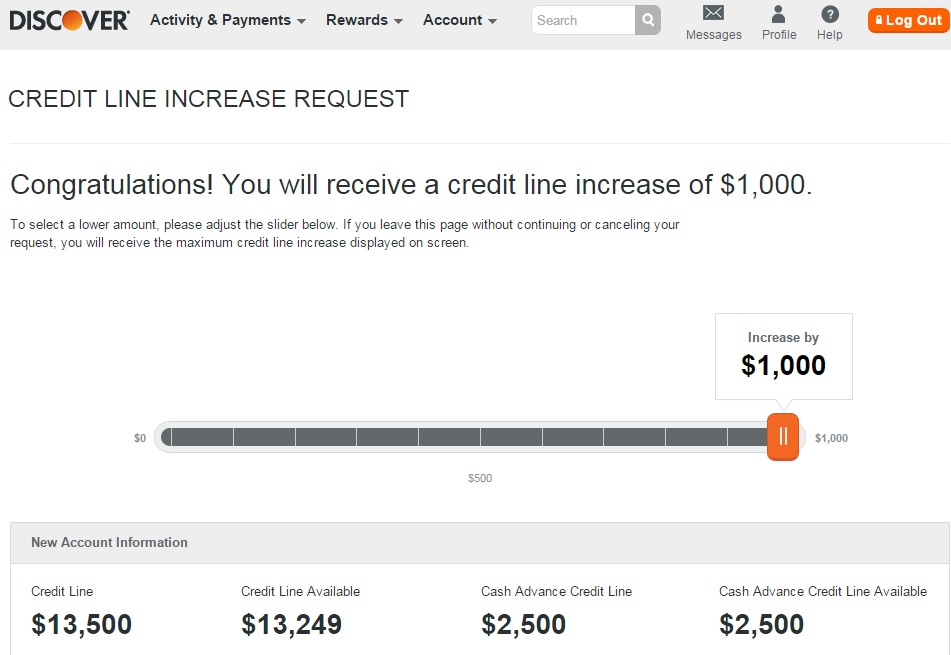Screen dimensions: 951x655
Task: Click the Messages label link
Action: coord(713,35)
